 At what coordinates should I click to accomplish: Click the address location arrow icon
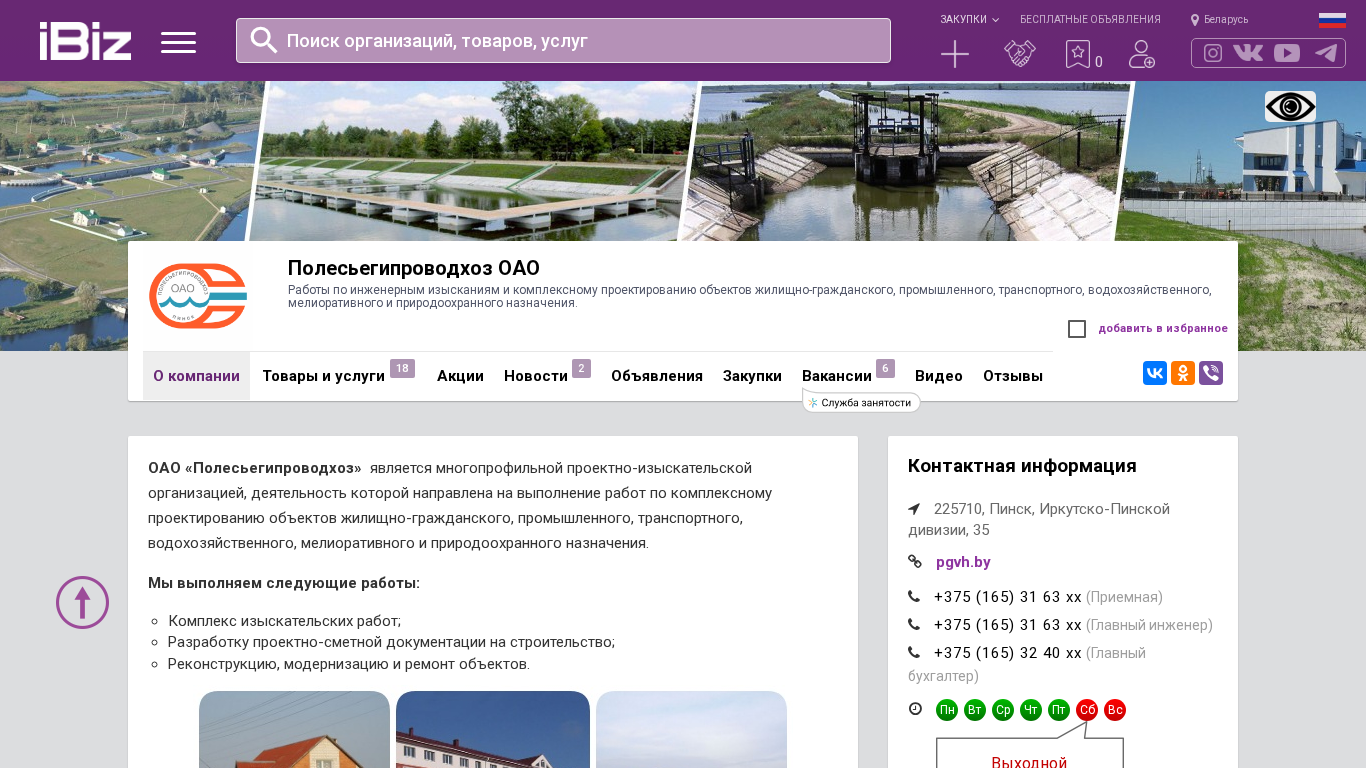coord(914,509)
